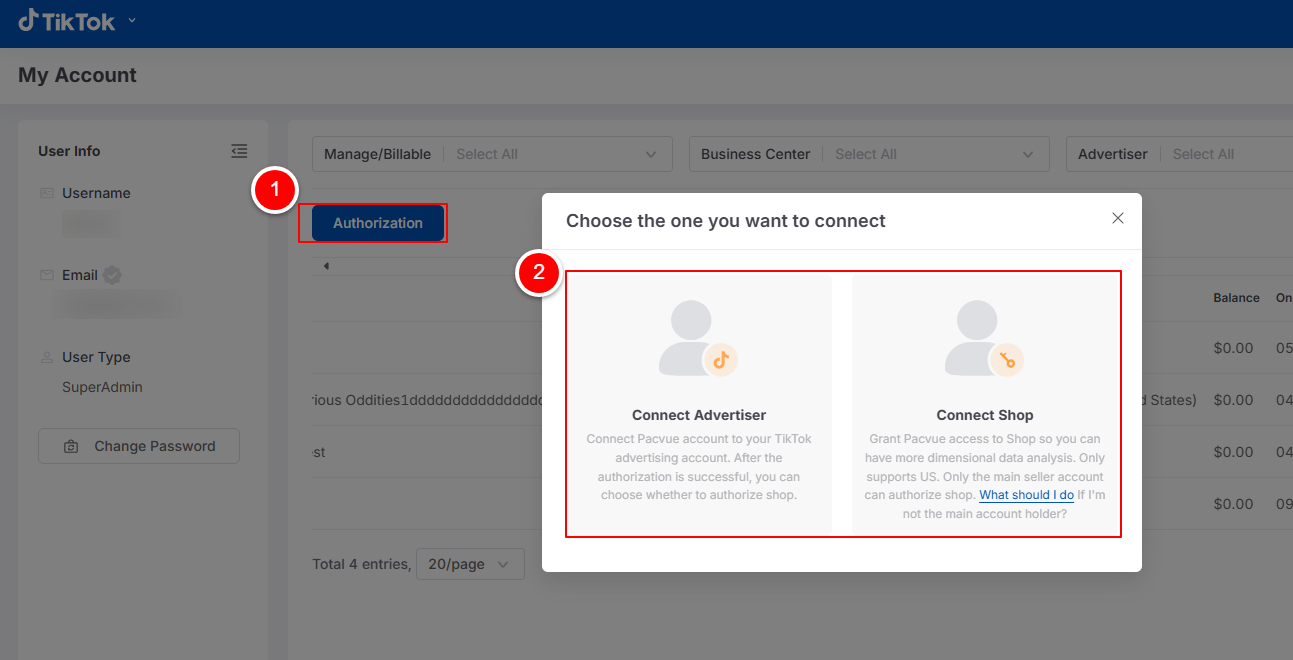The image size is (1293, 660).
Task: Select the Connect Shop card
Action: pyautogui.click(x=985, y=404)
